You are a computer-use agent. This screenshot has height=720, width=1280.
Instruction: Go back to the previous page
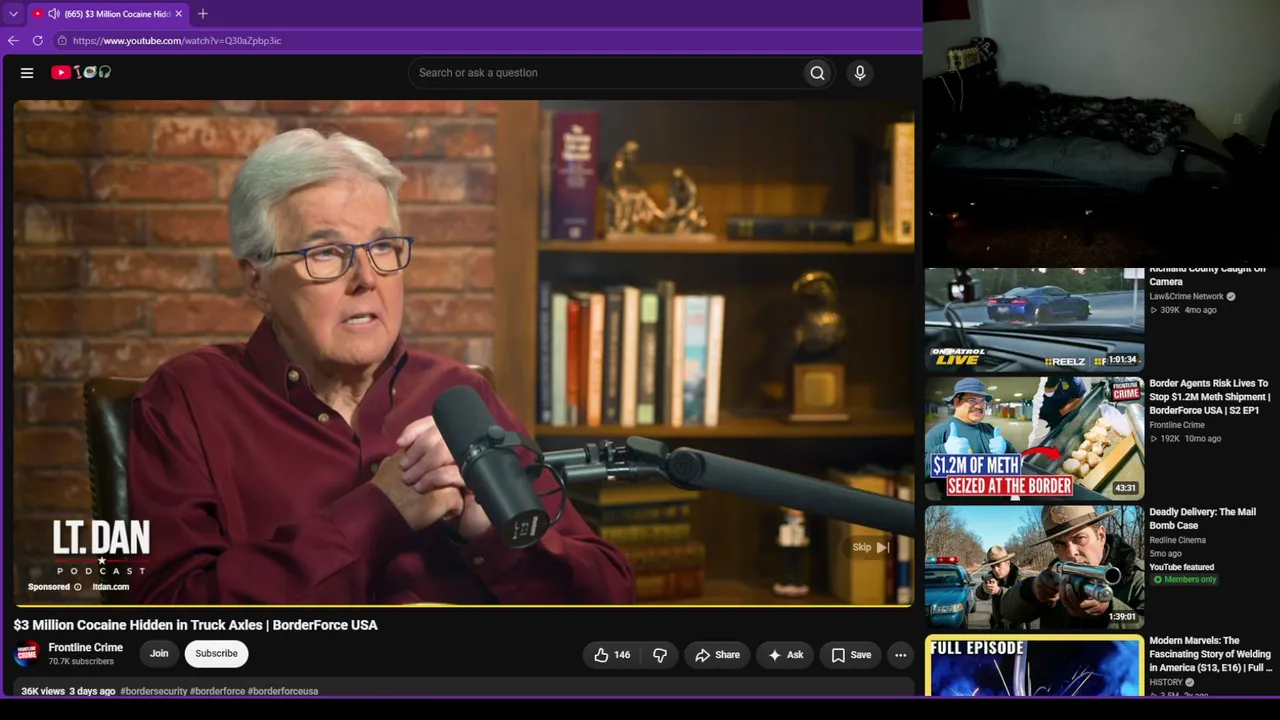click(13, 41)
